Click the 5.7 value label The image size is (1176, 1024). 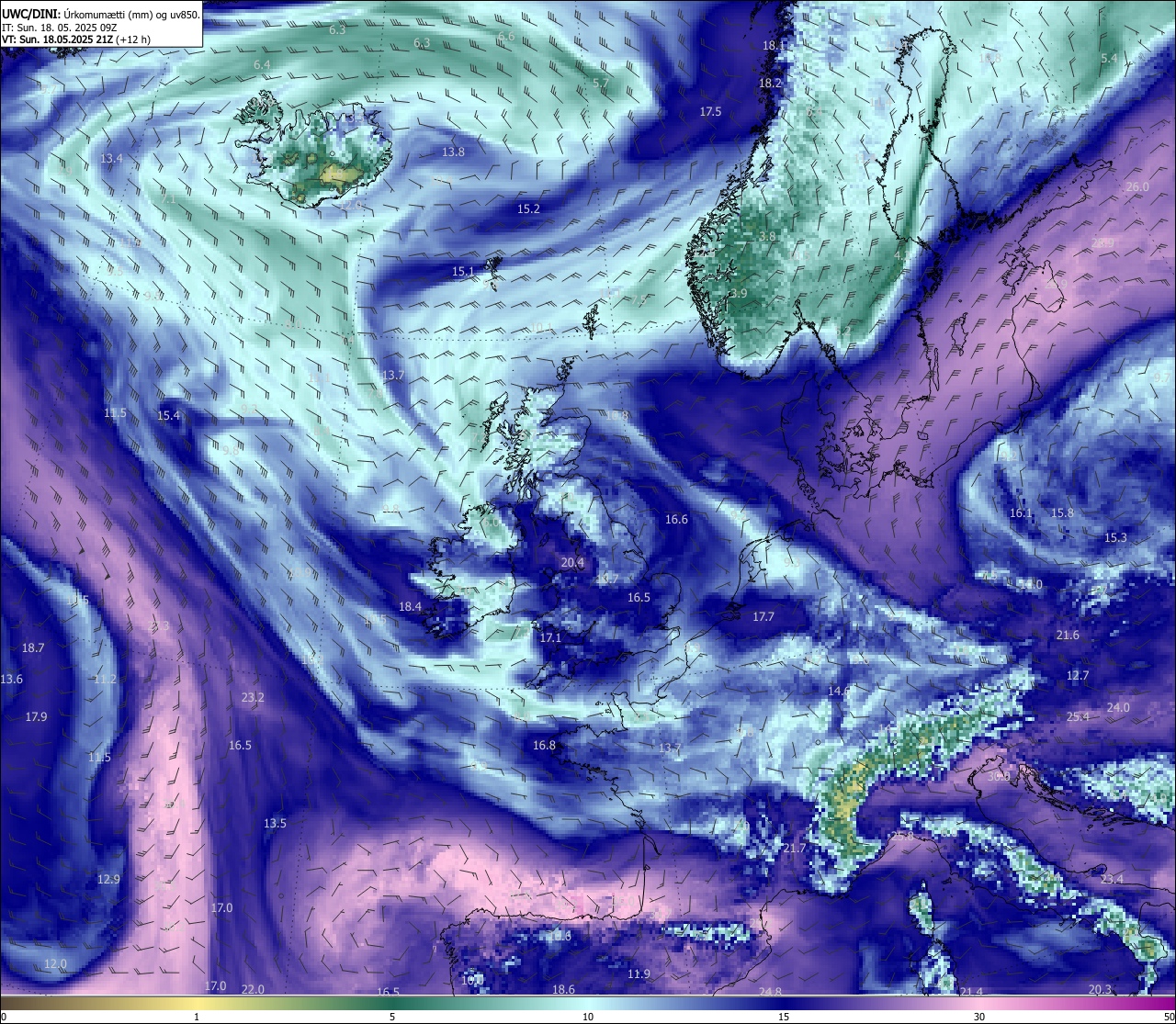coord(601,84)
